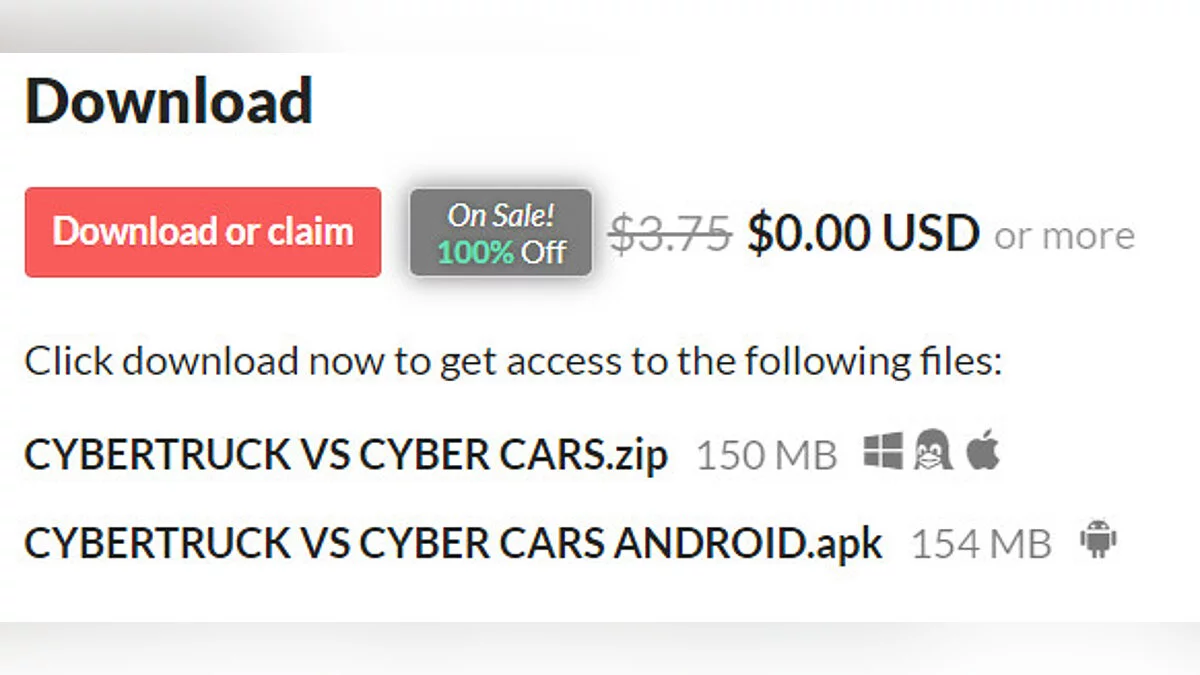Select CYBERTRUCK VS CYBER CARS ANDROID.apk file name

(x=453, y=544)
